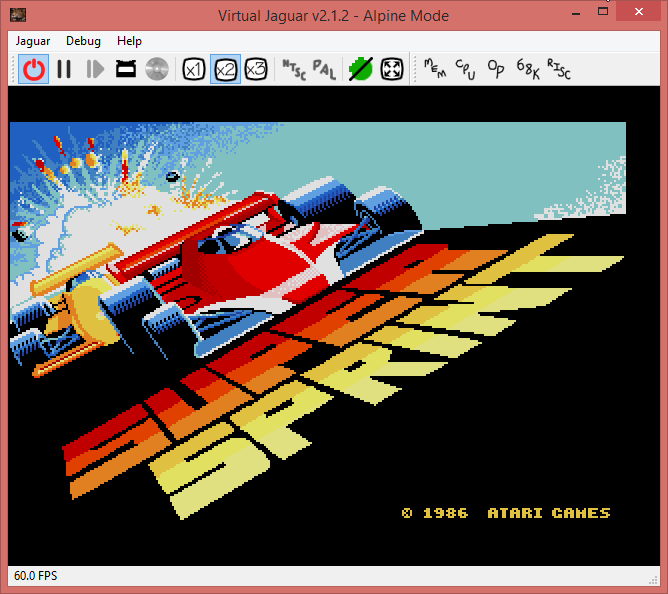This screenshot has height=594, width=668.
Task: Select NTSC video mode
Action: click(293, 69)
